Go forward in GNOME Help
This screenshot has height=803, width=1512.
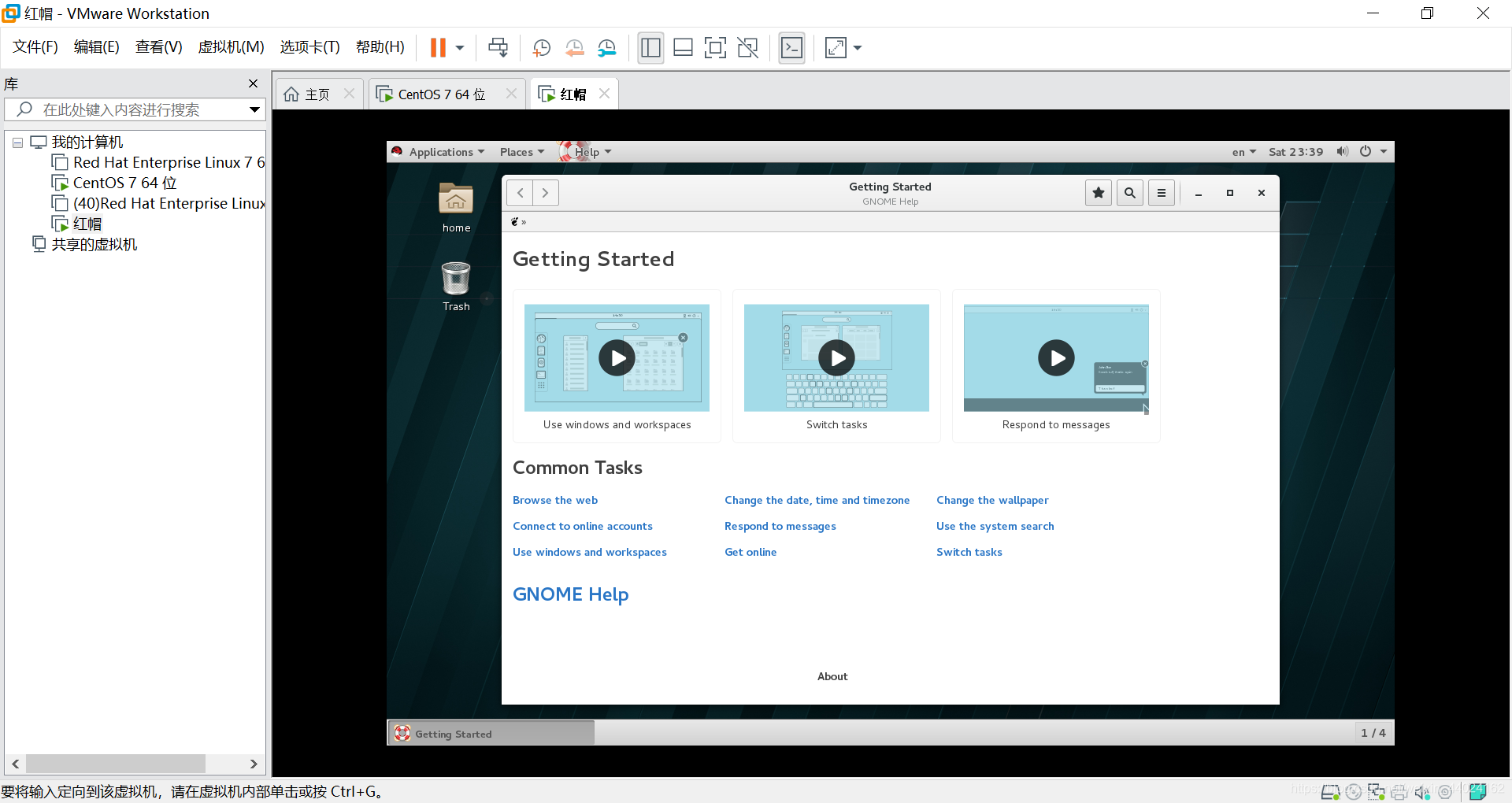546,193
